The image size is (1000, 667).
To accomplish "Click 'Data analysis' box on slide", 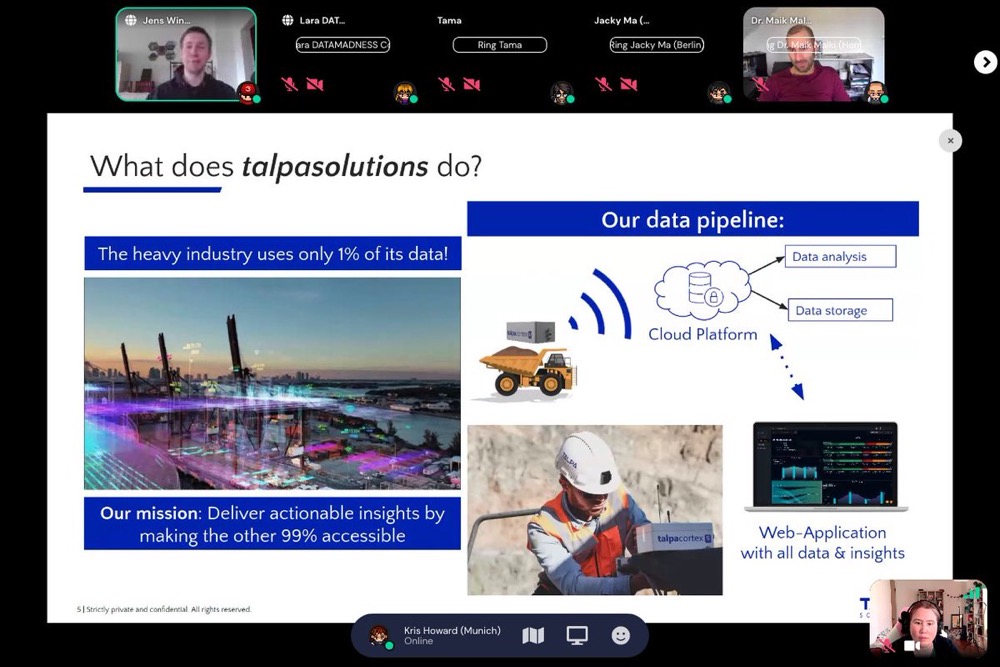I will 841,256.
